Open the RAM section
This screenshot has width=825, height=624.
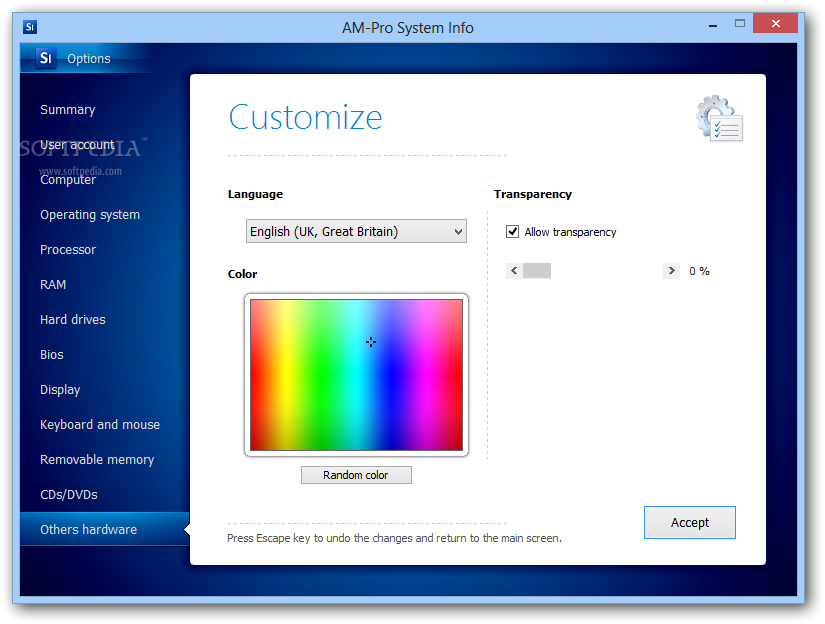(x=53, y=285)
